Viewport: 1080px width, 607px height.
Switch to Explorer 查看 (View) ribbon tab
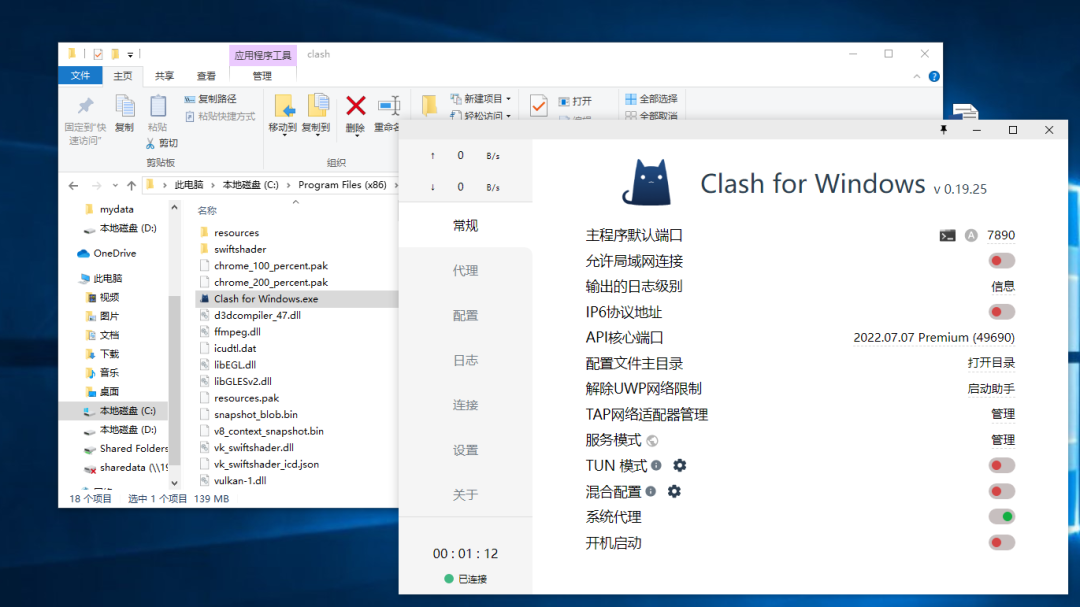pyautogui.click(x=206, y=76)
